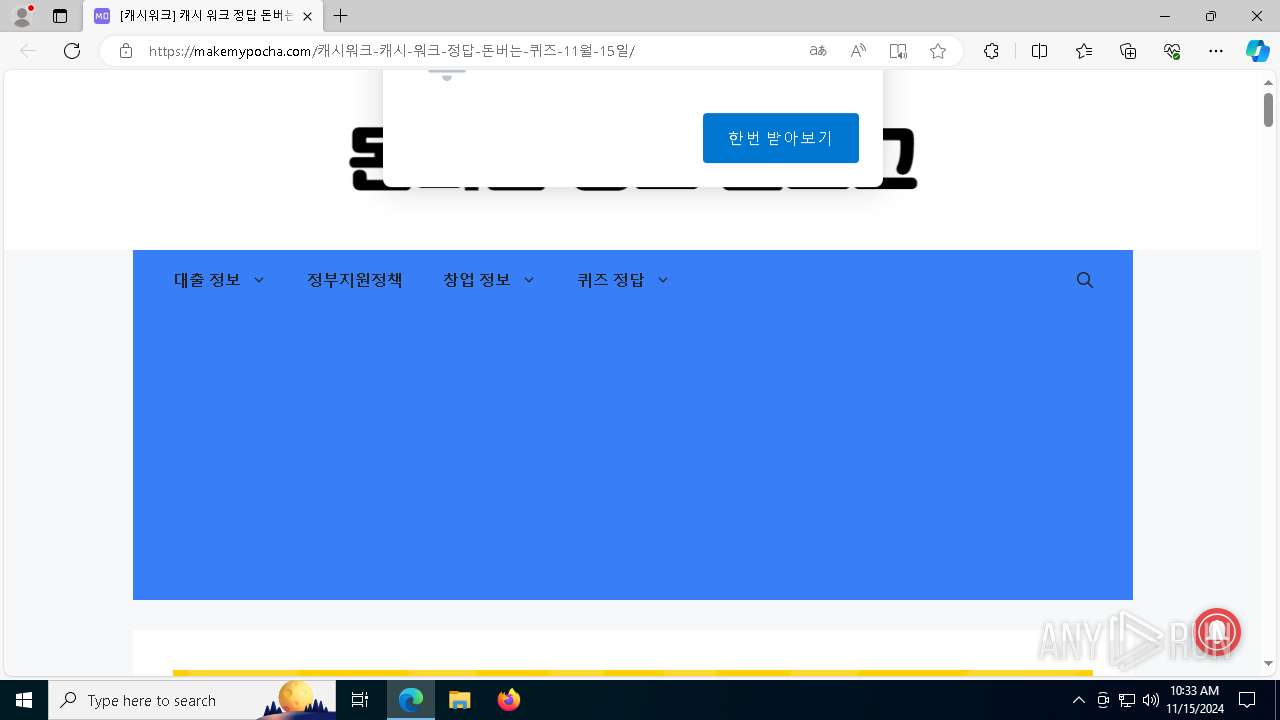Open the clock and calendar
Screen dimensions: 1280x720
(x=1194, y=700)
